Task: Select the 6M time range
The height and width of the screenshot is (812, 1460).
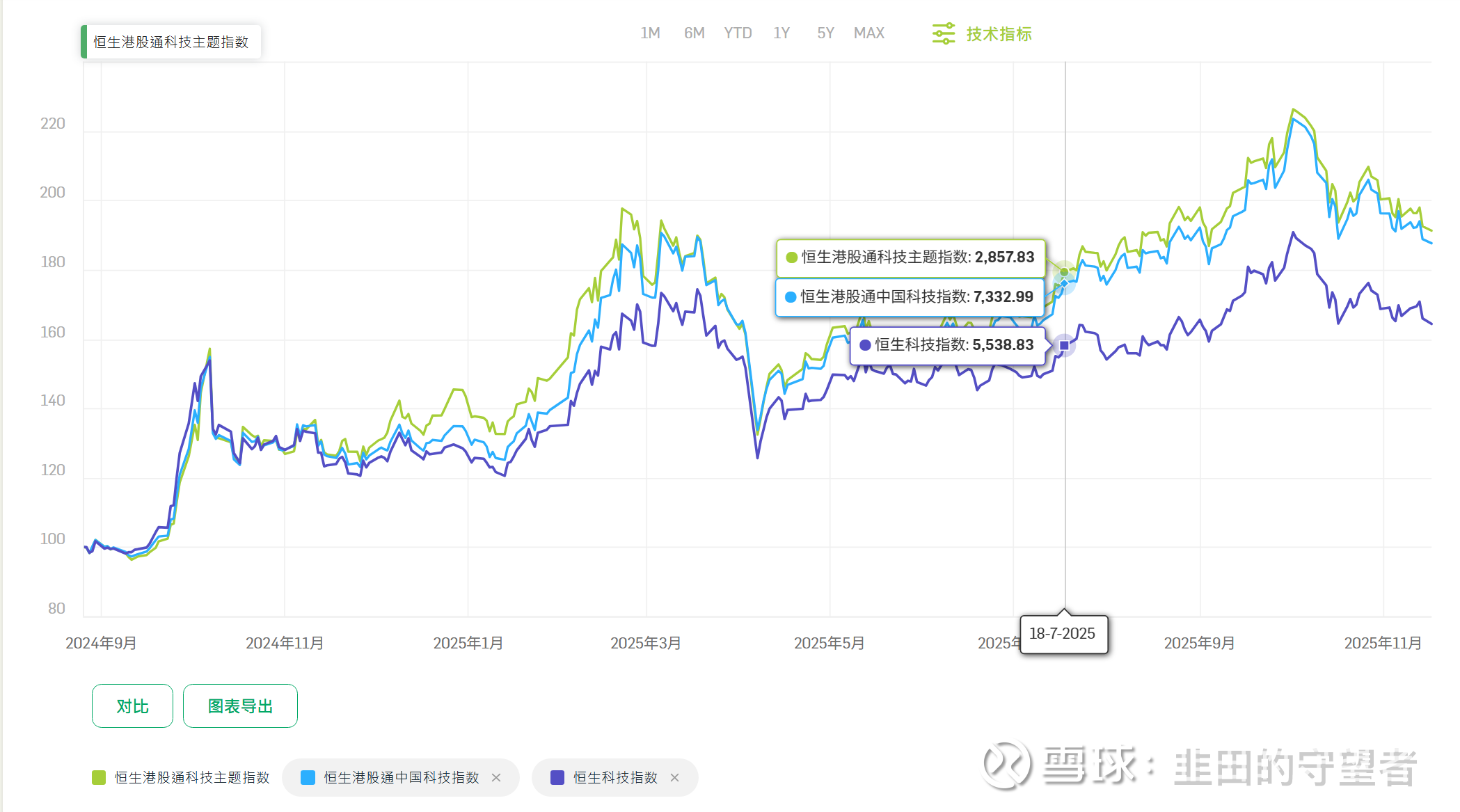Action: (x=694, y=33)
